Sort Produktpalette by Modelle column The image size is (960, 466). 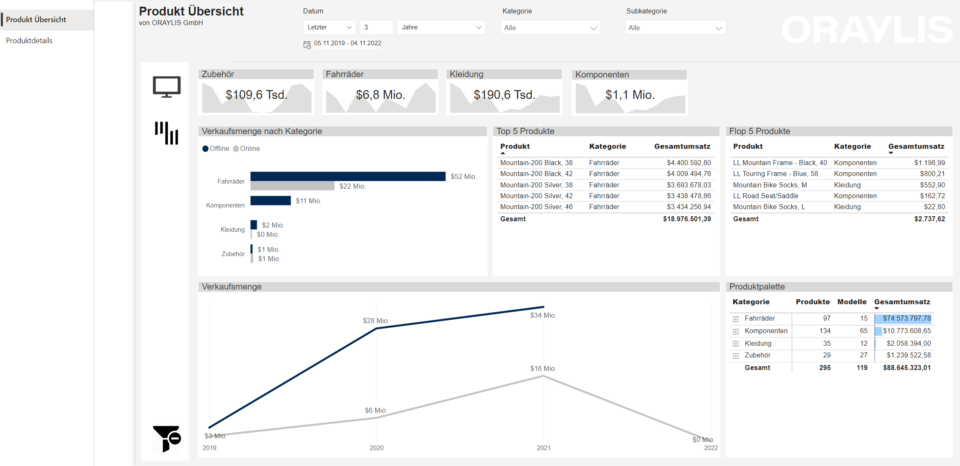(x=852, y=302)
